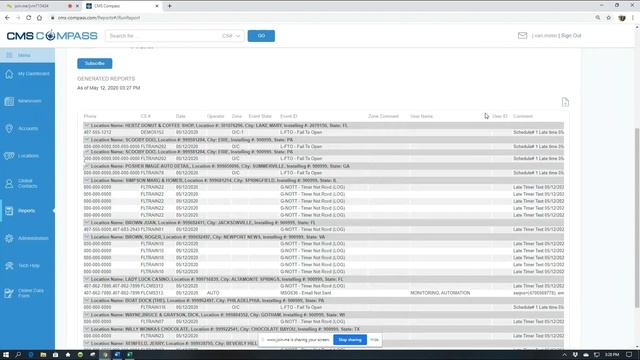Sort by the Phone column header
The width and height of the screenshot is (640, 360).
[90, 116]
